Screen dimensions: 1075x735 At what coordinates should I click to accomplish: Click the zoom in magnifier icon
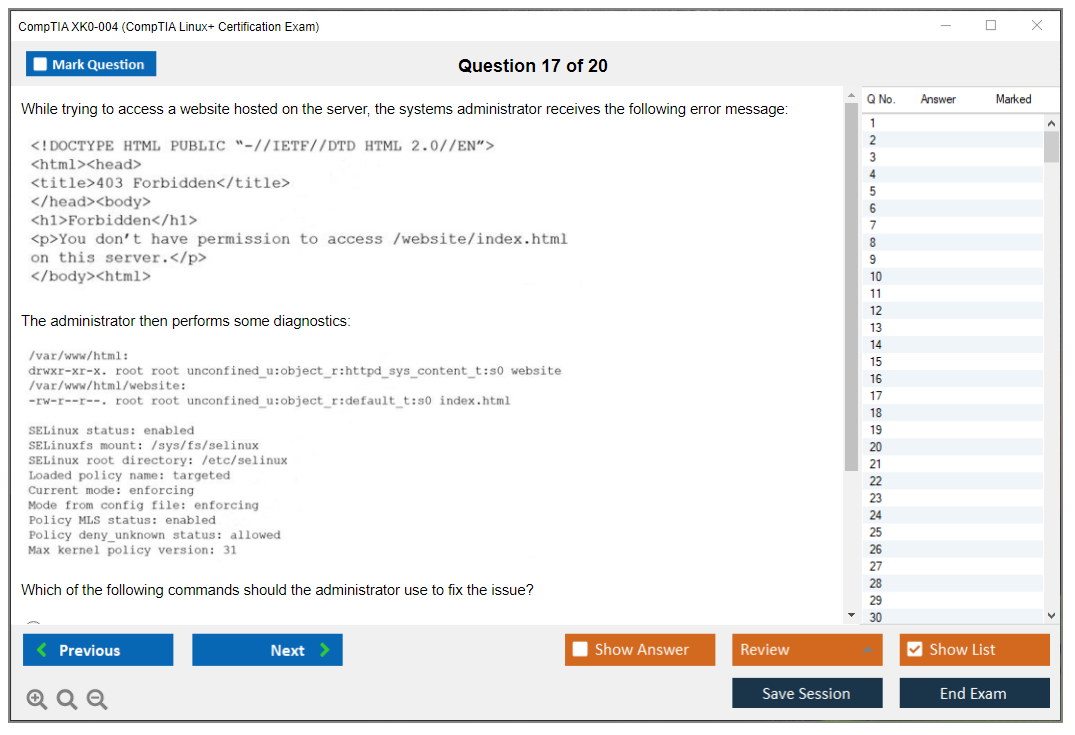[x=37, y=700]
